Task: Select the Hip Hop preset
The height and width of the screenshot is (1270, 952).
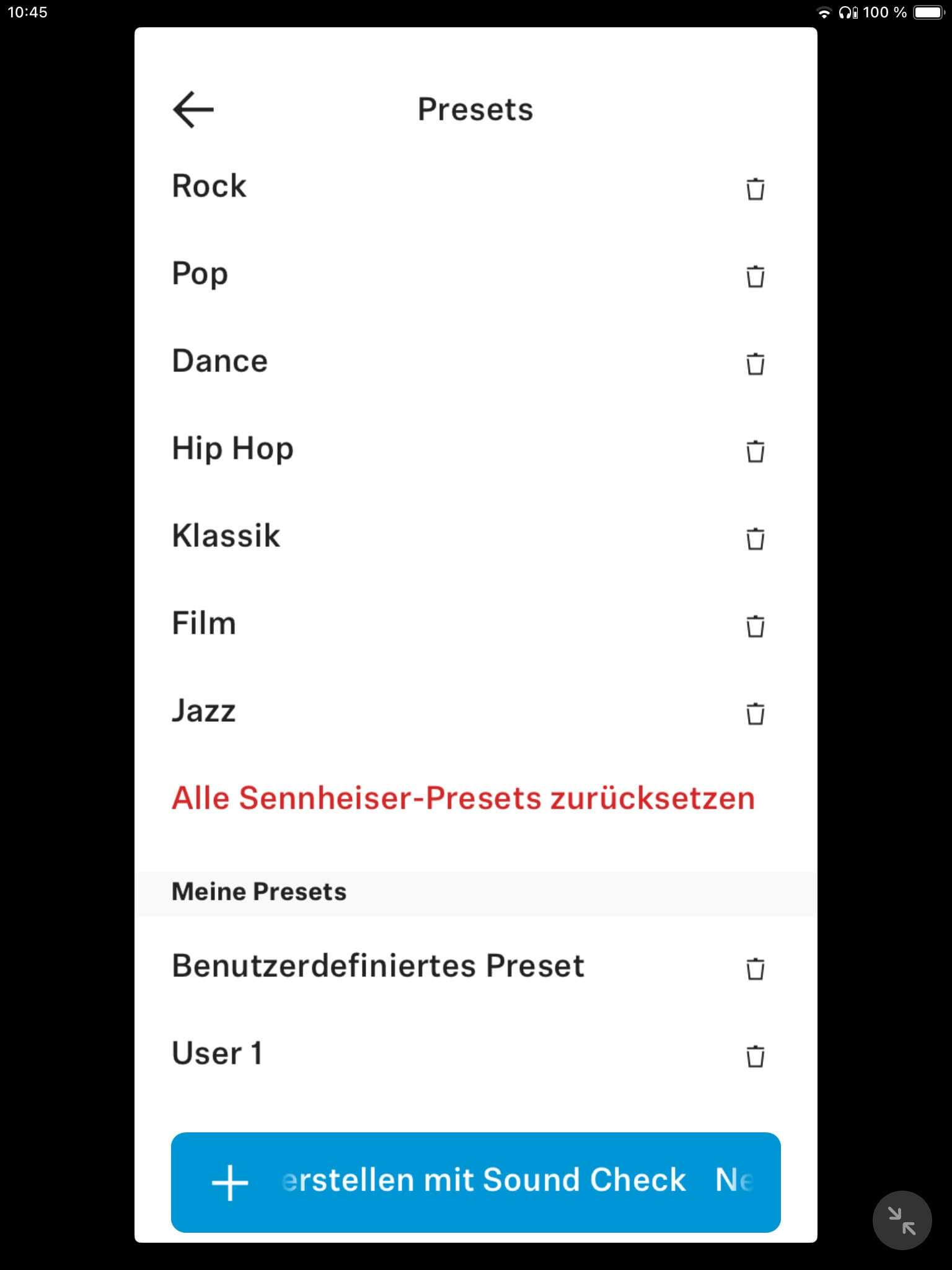Action: (232, 448)
